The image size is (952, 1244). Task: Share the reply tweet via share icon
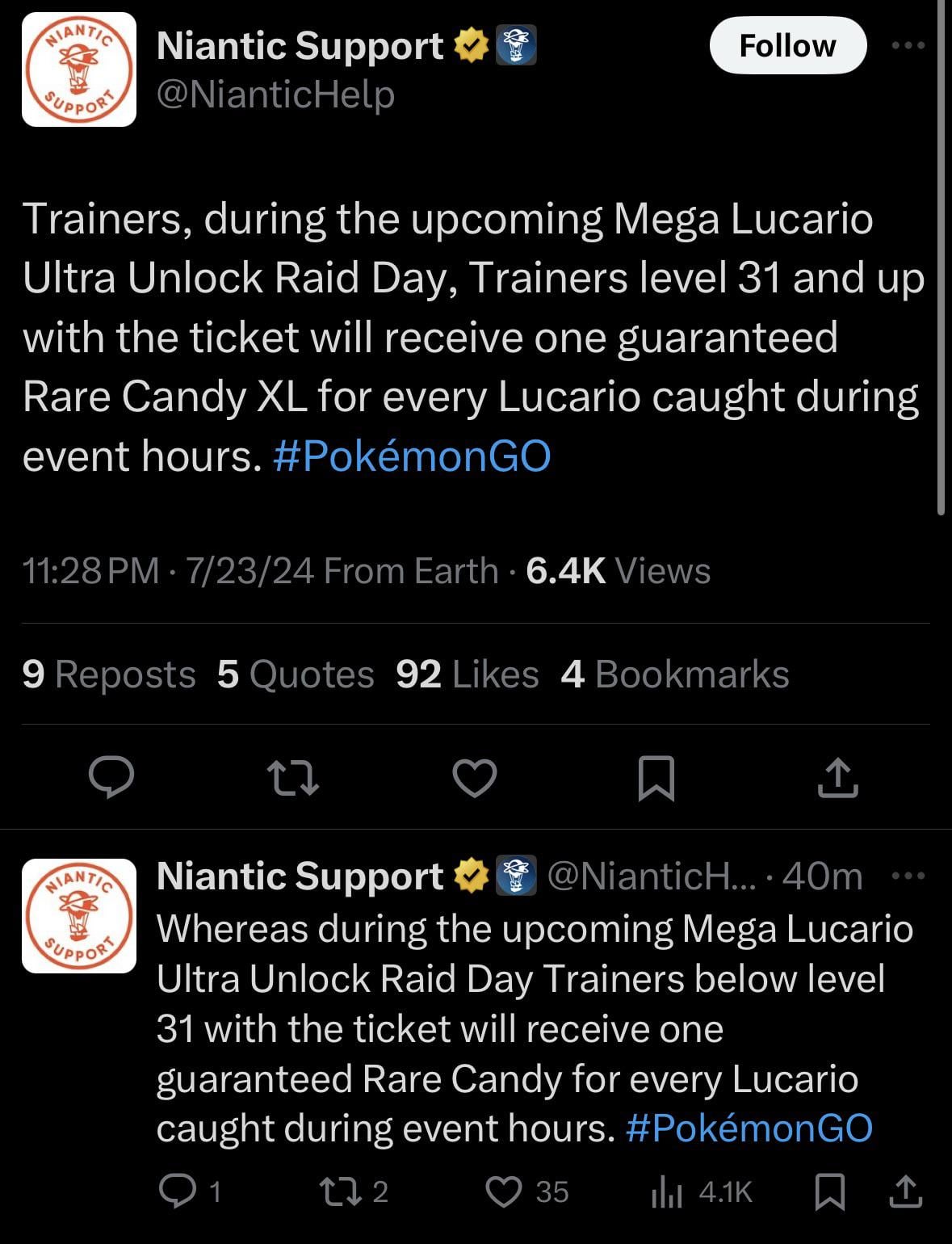(x=905, y=1191)
